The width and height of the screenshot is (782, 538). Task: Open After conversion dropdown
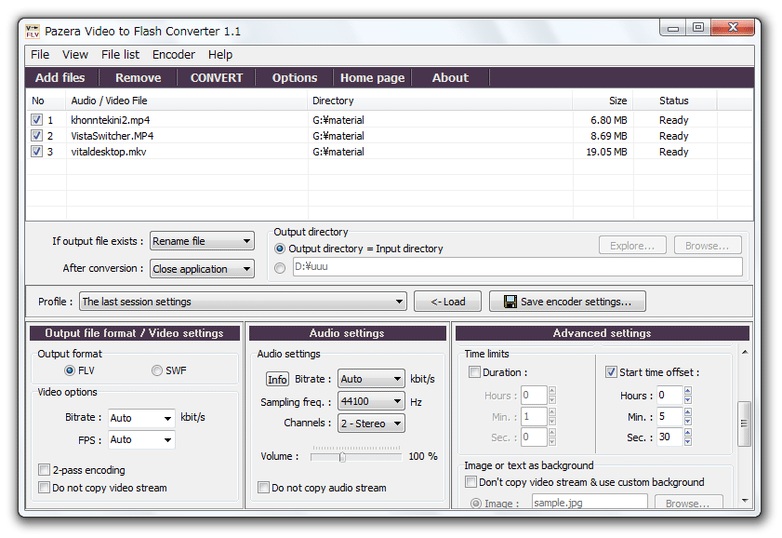202,269
